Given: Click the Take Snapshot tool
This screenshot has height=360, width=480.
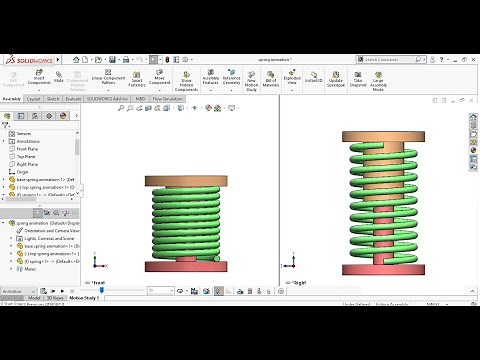Looking at the screenshot, I should click(358, 79).
